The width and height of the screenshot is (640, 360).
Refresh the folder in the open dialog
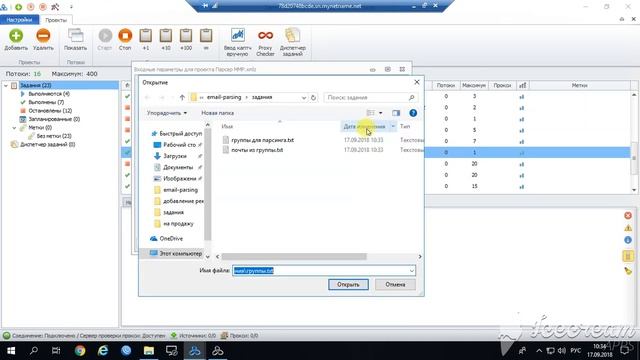pos(313,98)
